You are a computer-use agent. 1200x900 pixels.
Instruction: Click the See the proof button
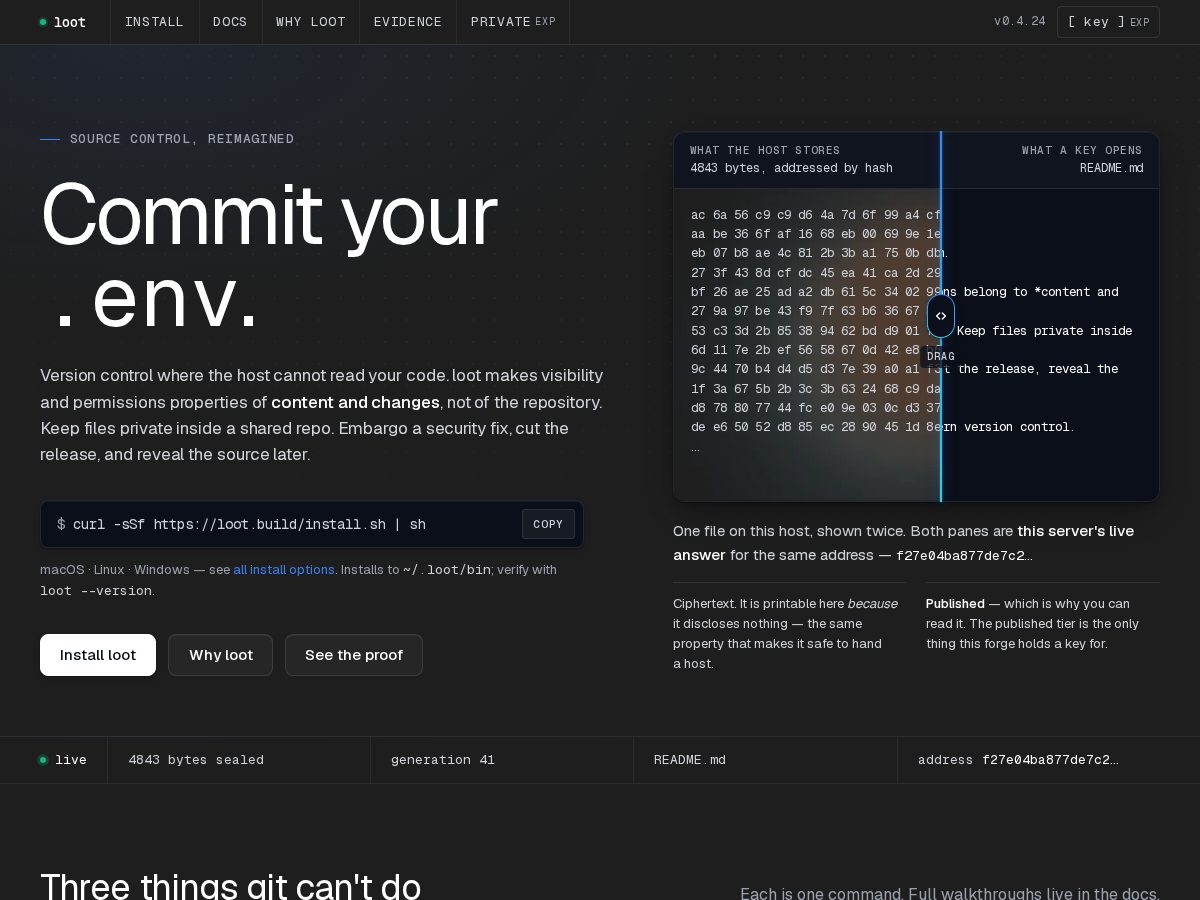(x=354, y=655)
